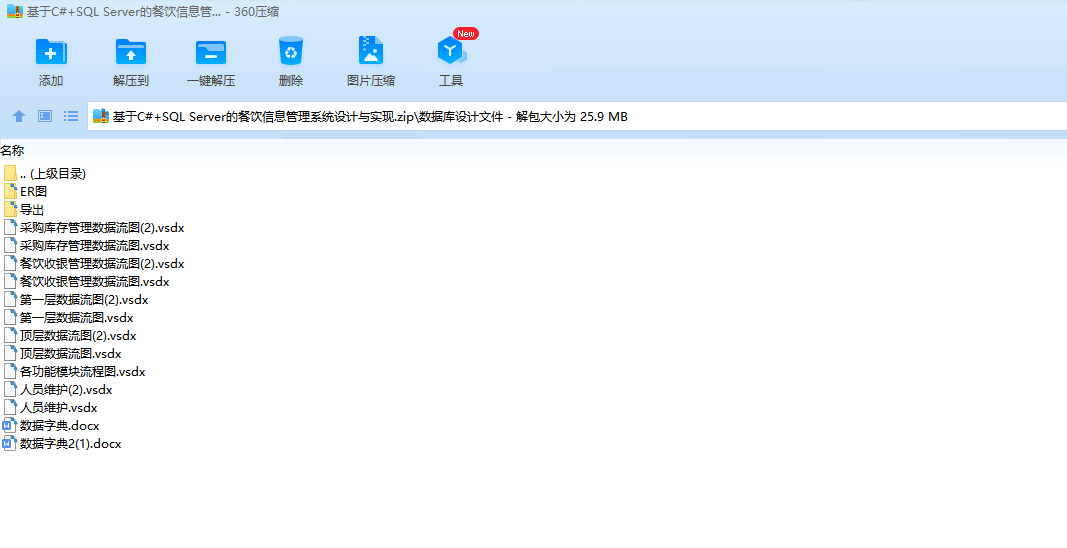
Task: Select the ER图 folder
Action: click(25, 192)
